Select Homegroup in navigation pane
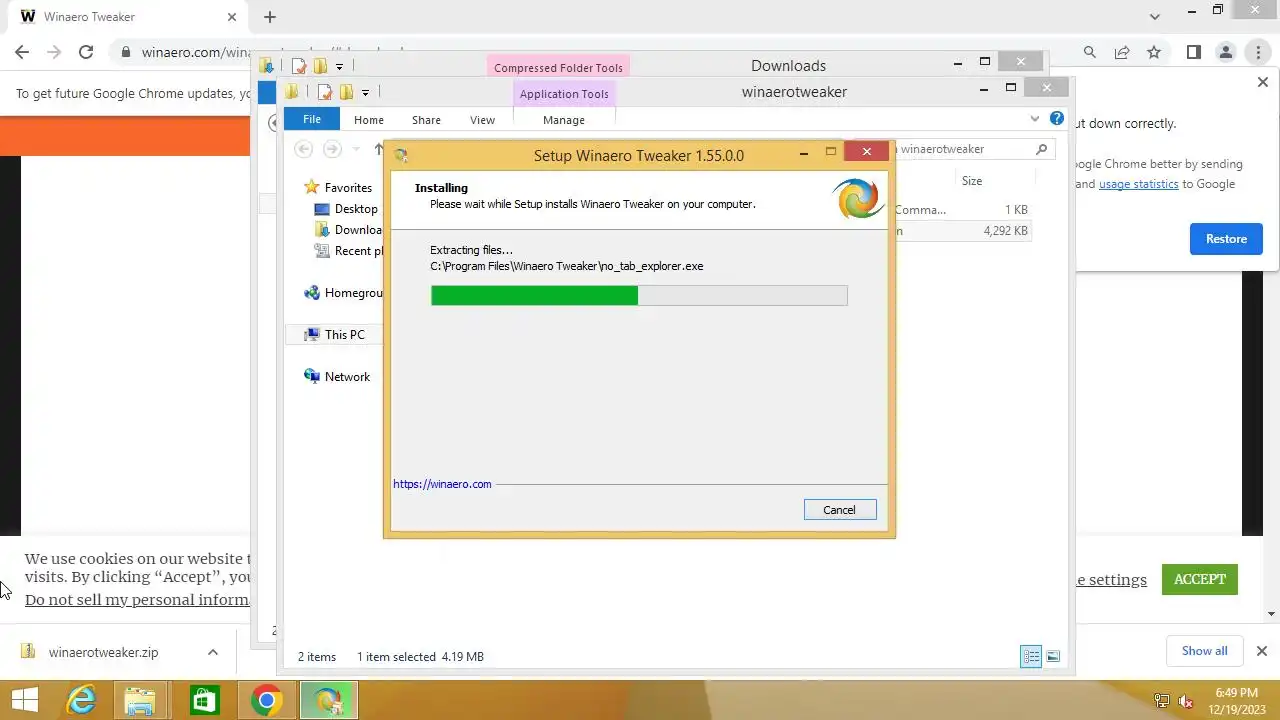 click(343, 293)
